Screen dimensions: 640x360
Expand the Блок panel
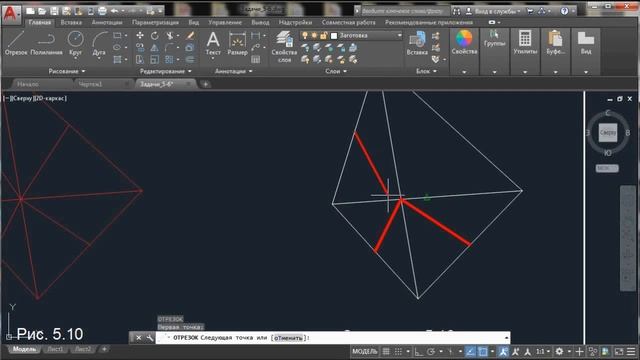pyautogui.click(x=427, y=71)
